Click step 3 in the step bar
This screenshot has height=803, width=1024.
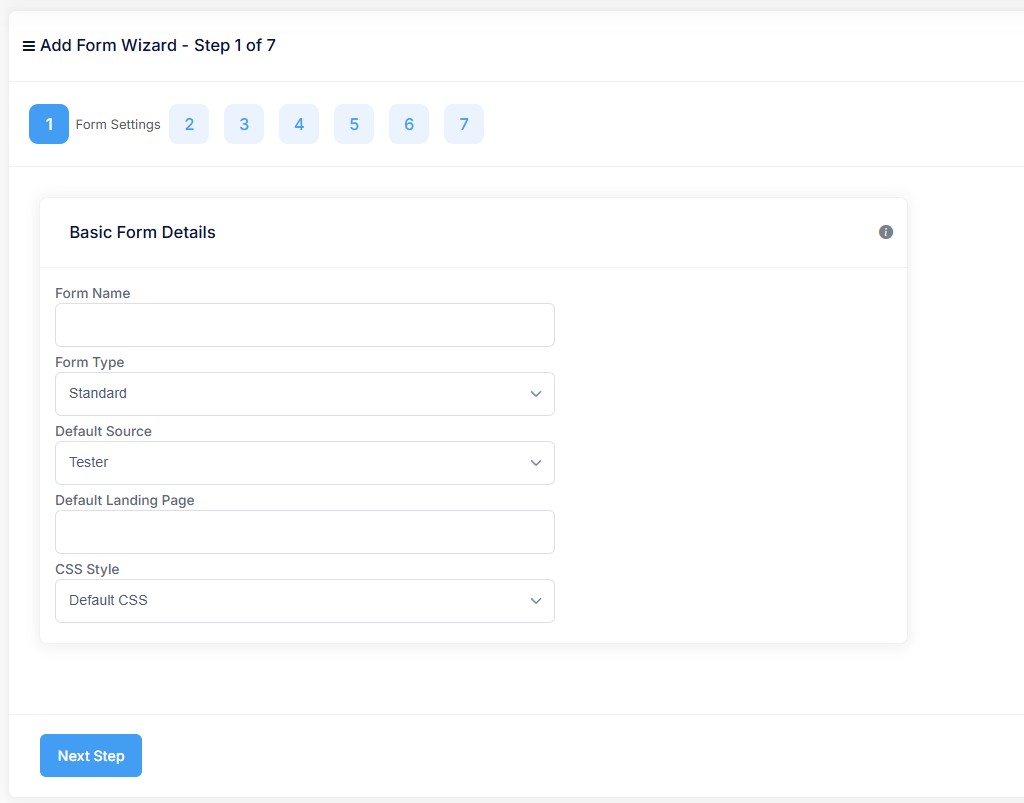click(244, 124)
